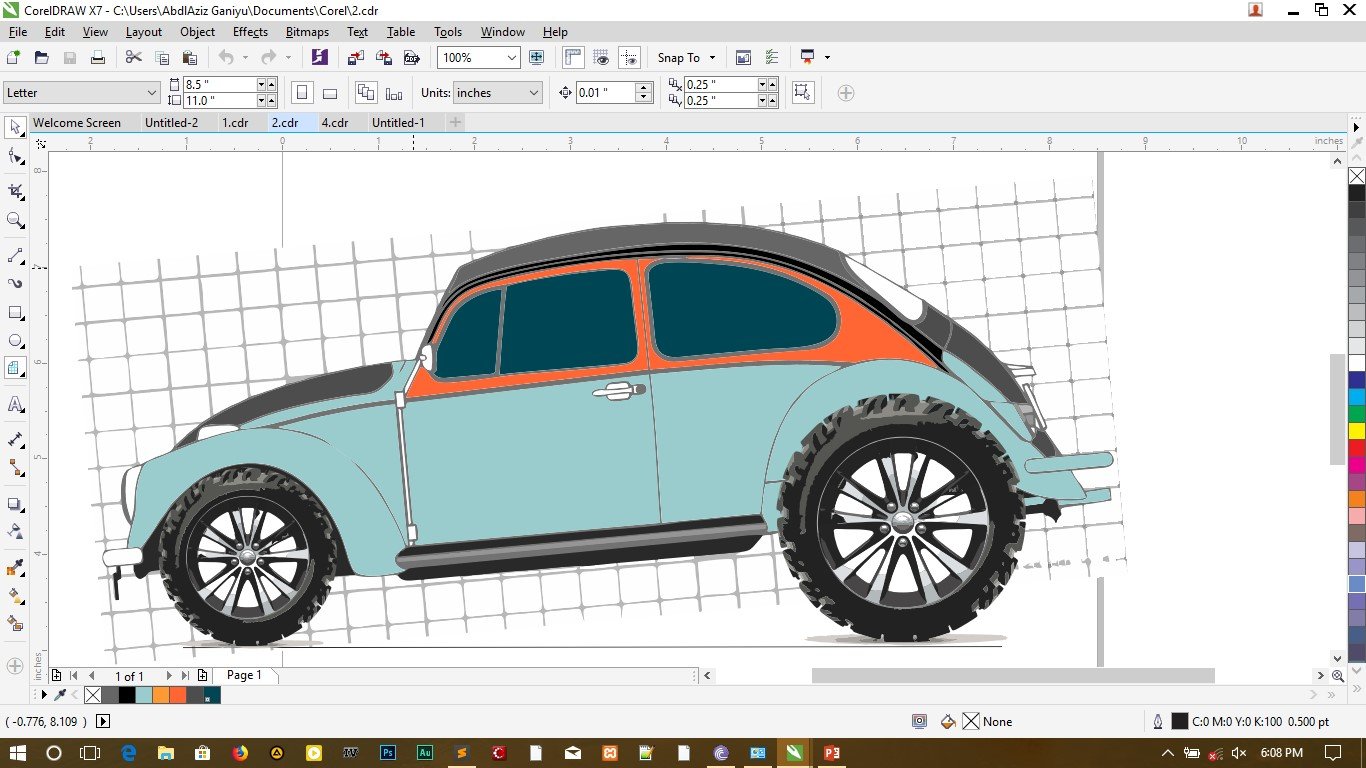1366x768 pixels.
Task: Open the Object menu
Action: 197,32
